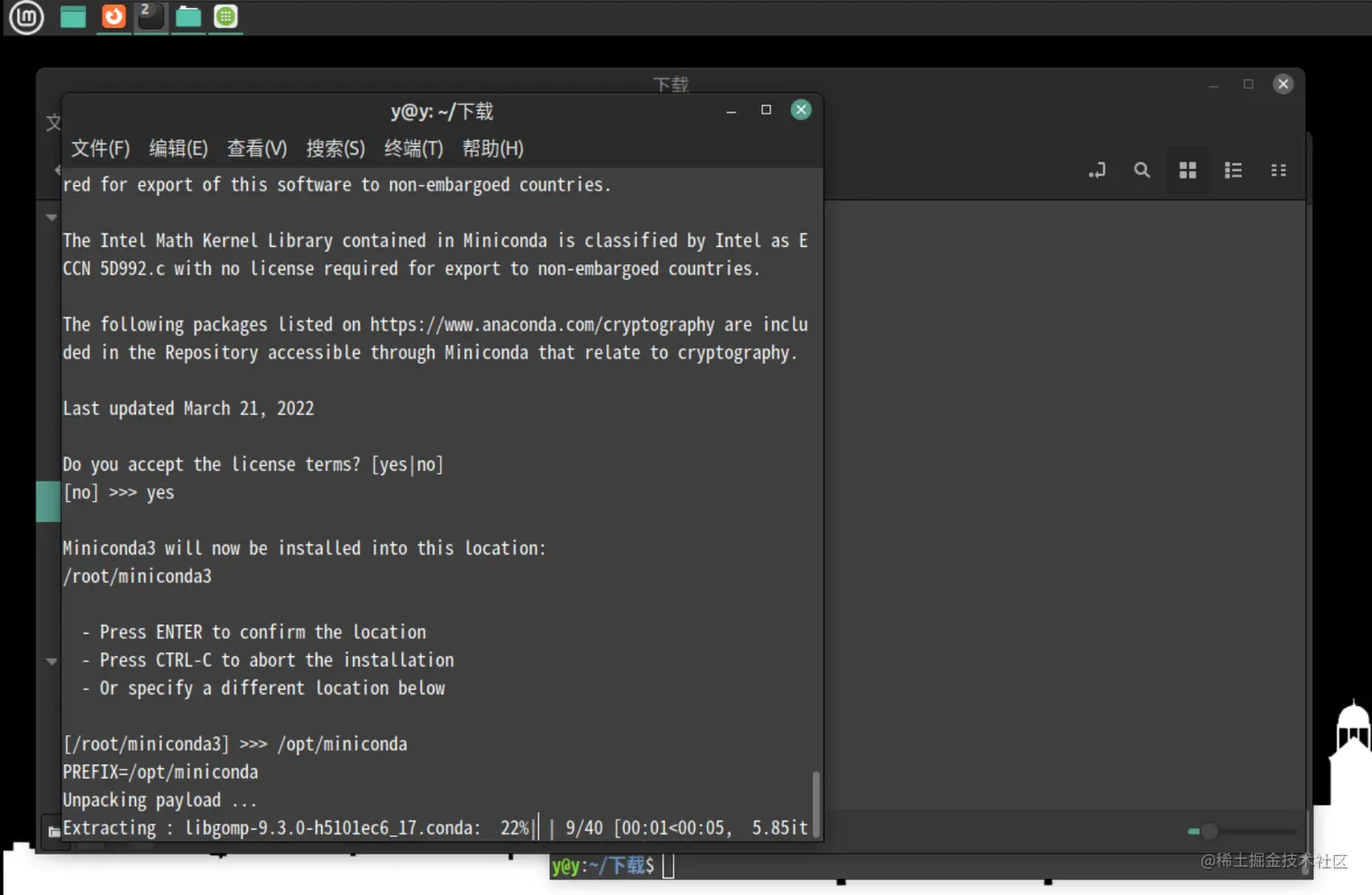Click the 'Extracting : libgomp' progress line
Viewport: 1372px width, 895px height.
[x=435, y=828]
